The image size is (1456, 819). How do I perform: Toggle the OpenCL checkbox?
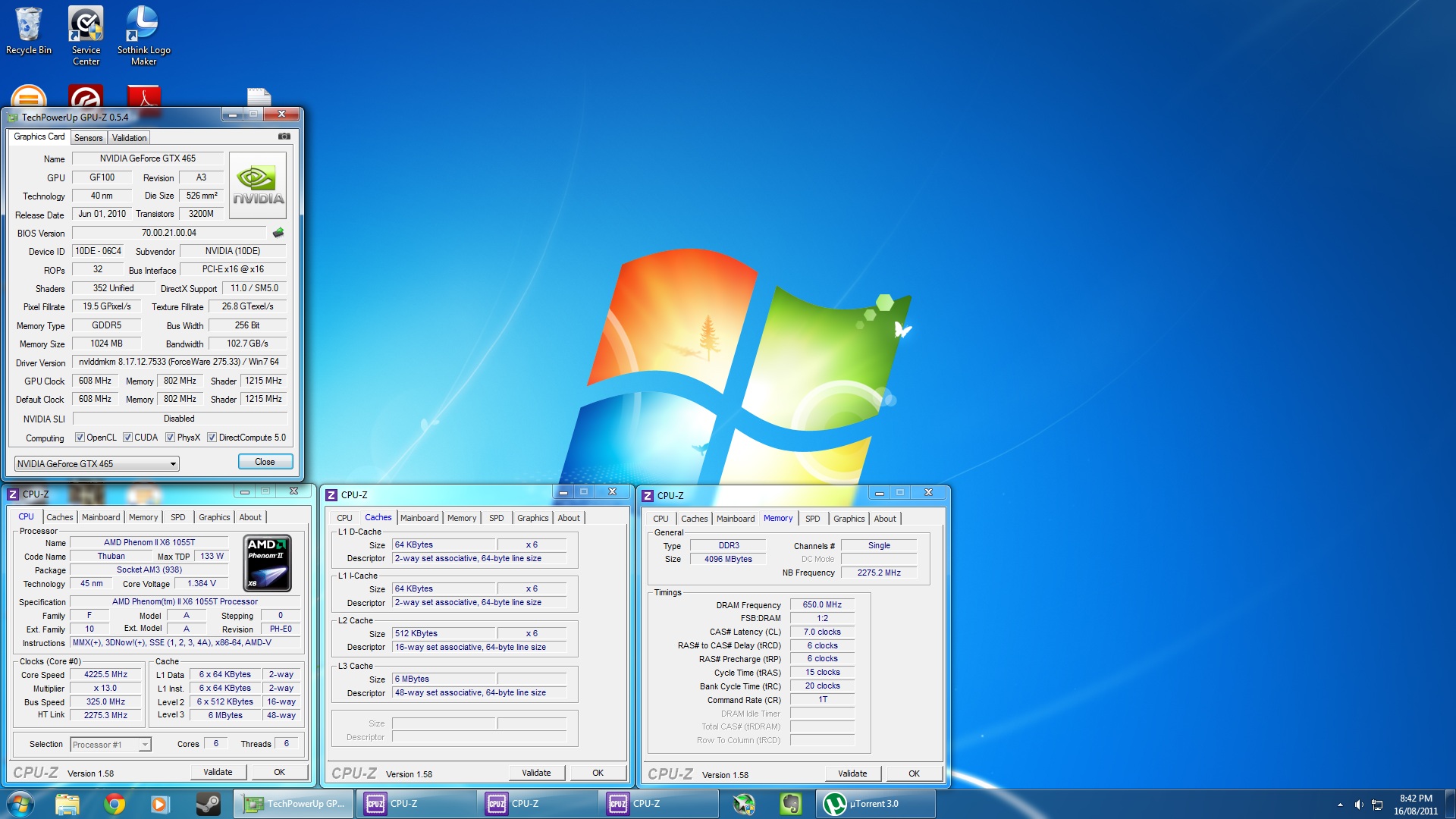coord(80,438)
